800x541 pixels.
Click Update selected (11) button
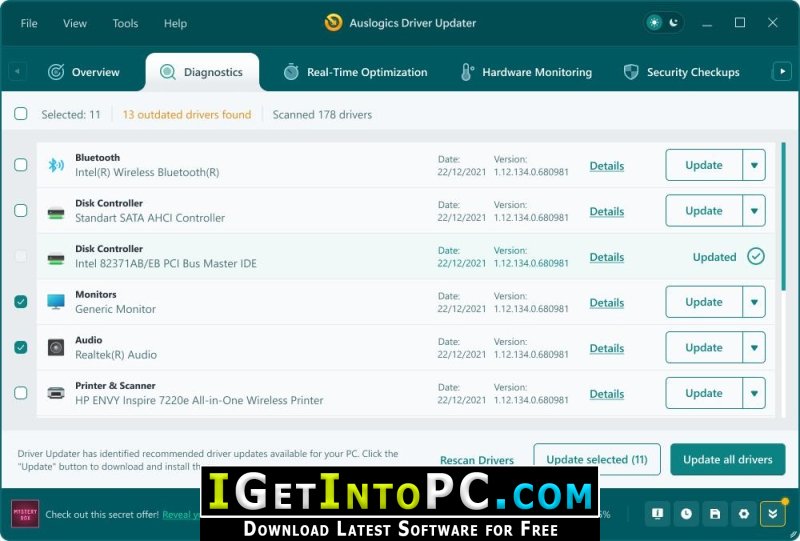597,459
